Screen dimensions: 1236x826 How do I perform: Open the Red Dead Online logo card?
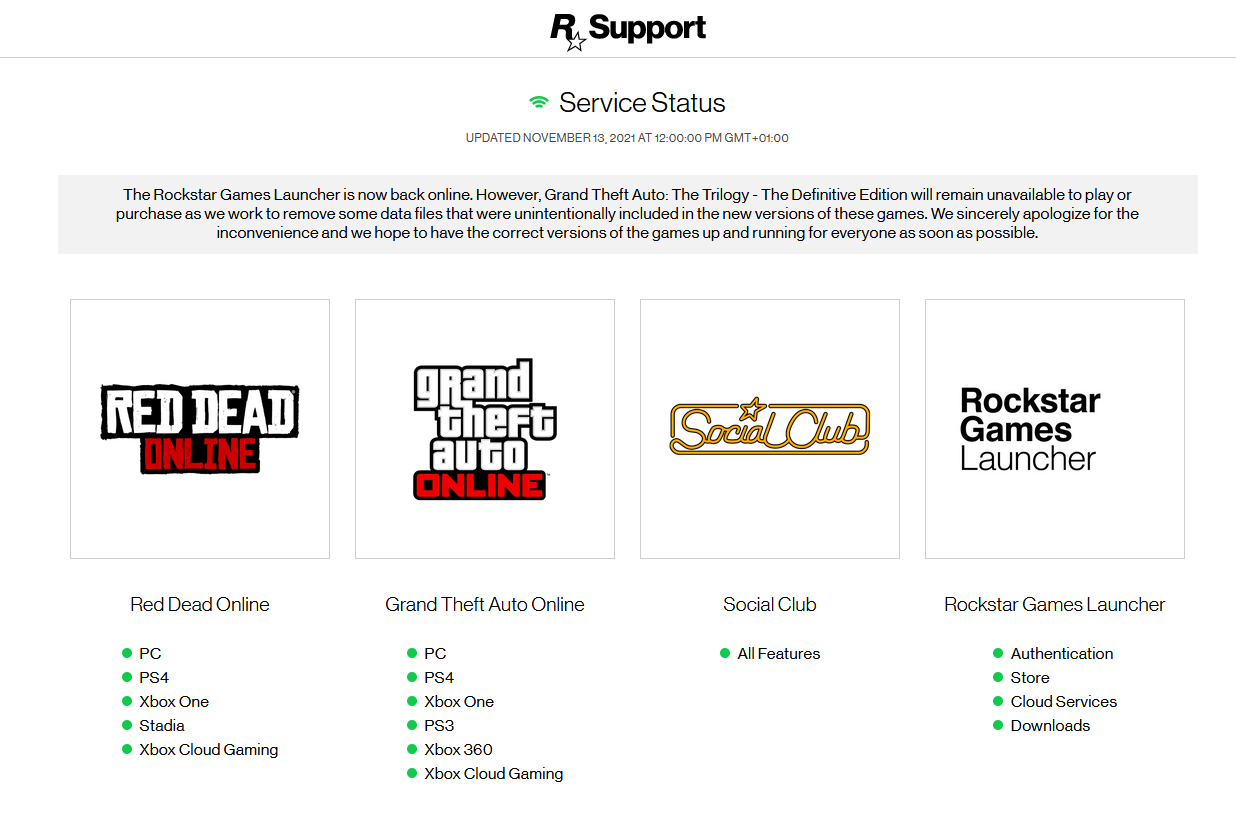(x=200, y=429)
